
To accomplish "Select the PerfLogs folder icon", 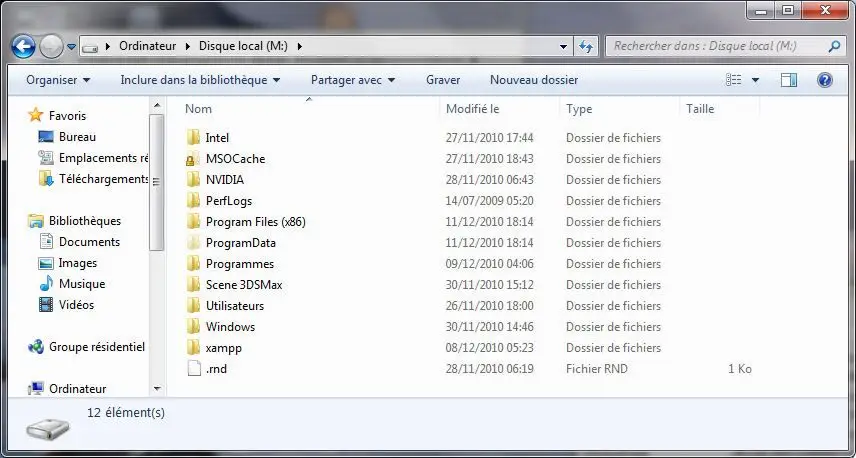I will (x=193, y=201).
